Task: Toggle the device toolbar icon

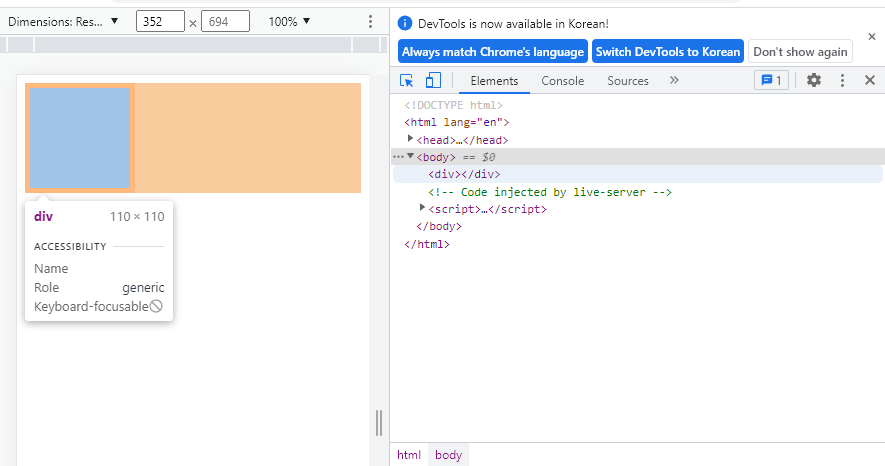Action: pyautogui.click(x=433, y=80)
